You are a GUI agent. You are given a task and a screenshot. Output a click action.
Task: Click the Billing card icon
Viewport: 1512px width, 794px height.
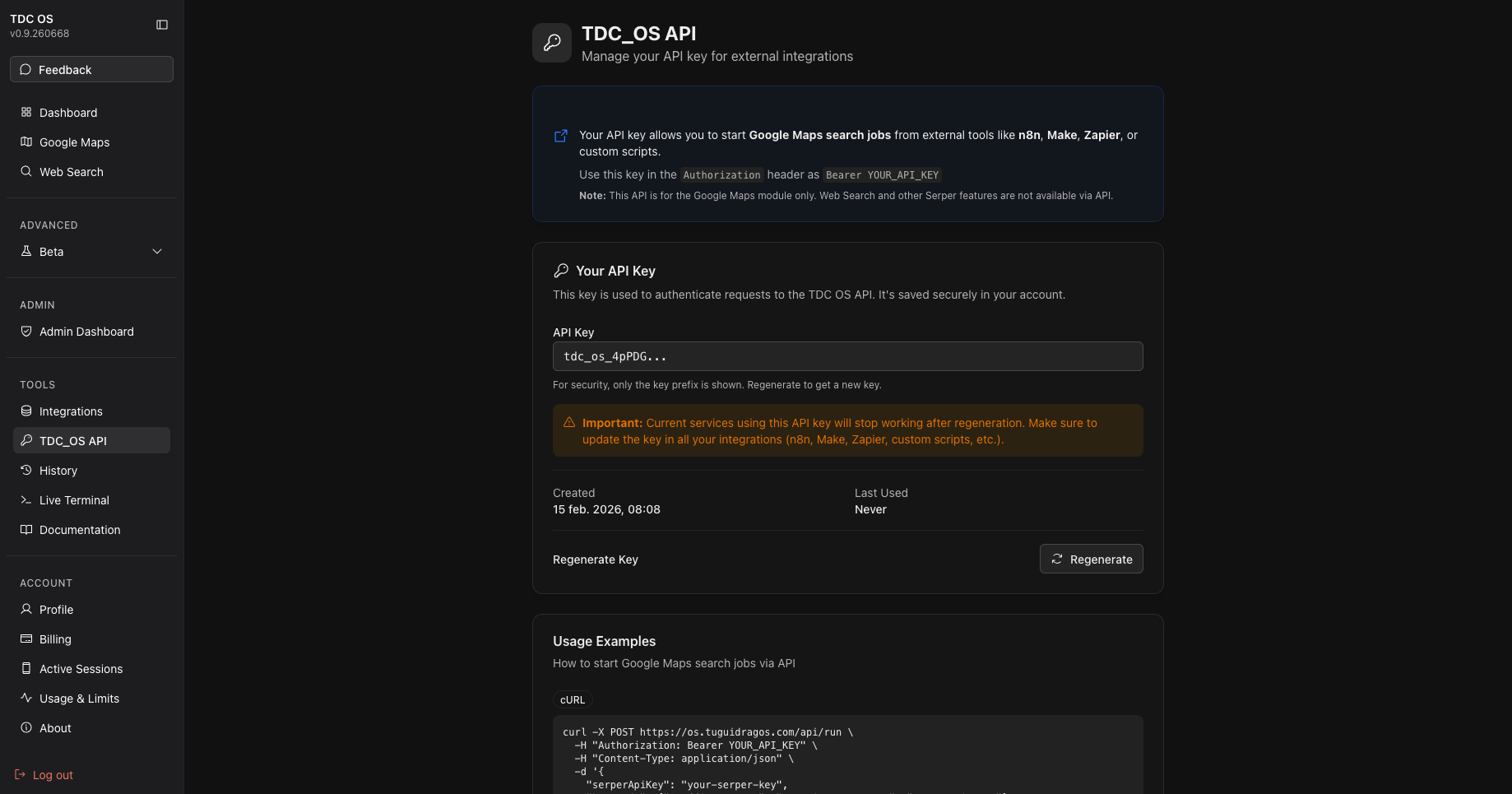point(26,638)
